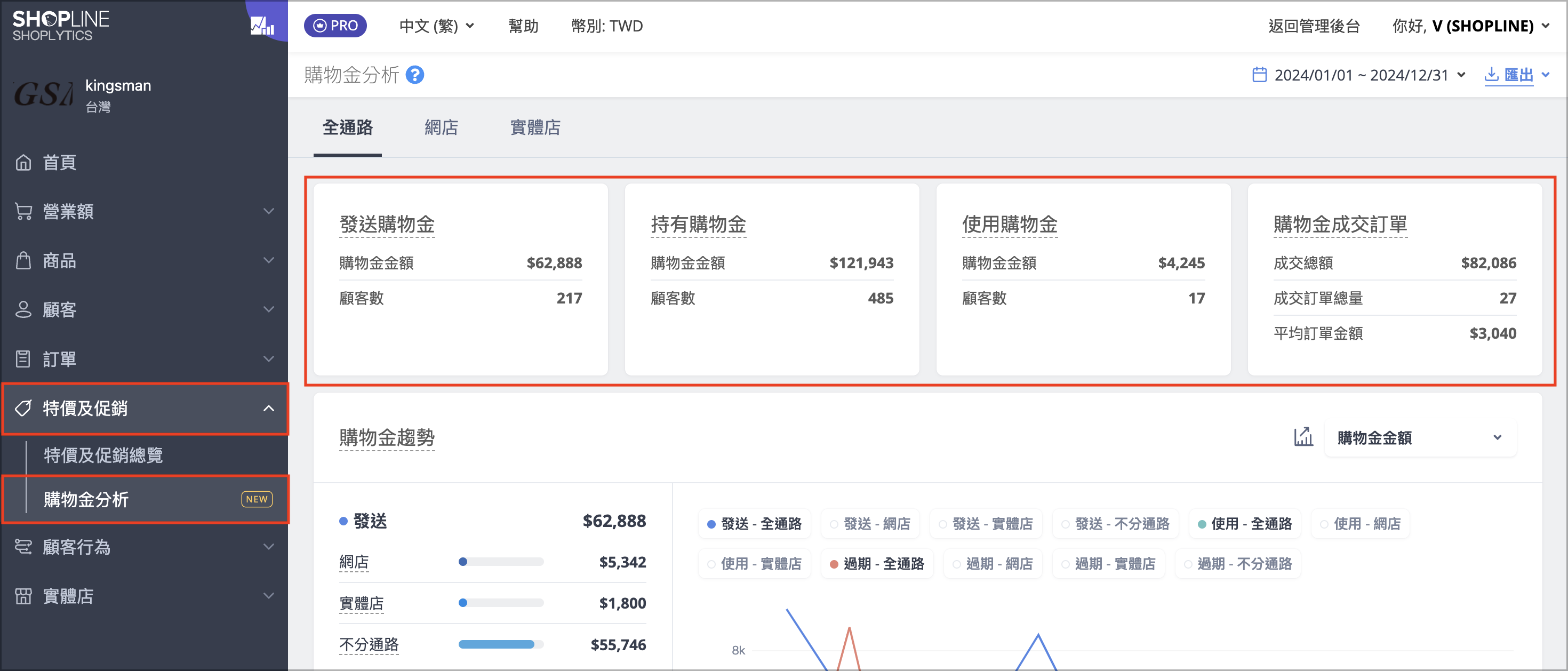The height and width of the screenshot is (671, 1568).
Task: Switch to the 網店 tab
Action: pyautogui.click(x=441, y=127)
